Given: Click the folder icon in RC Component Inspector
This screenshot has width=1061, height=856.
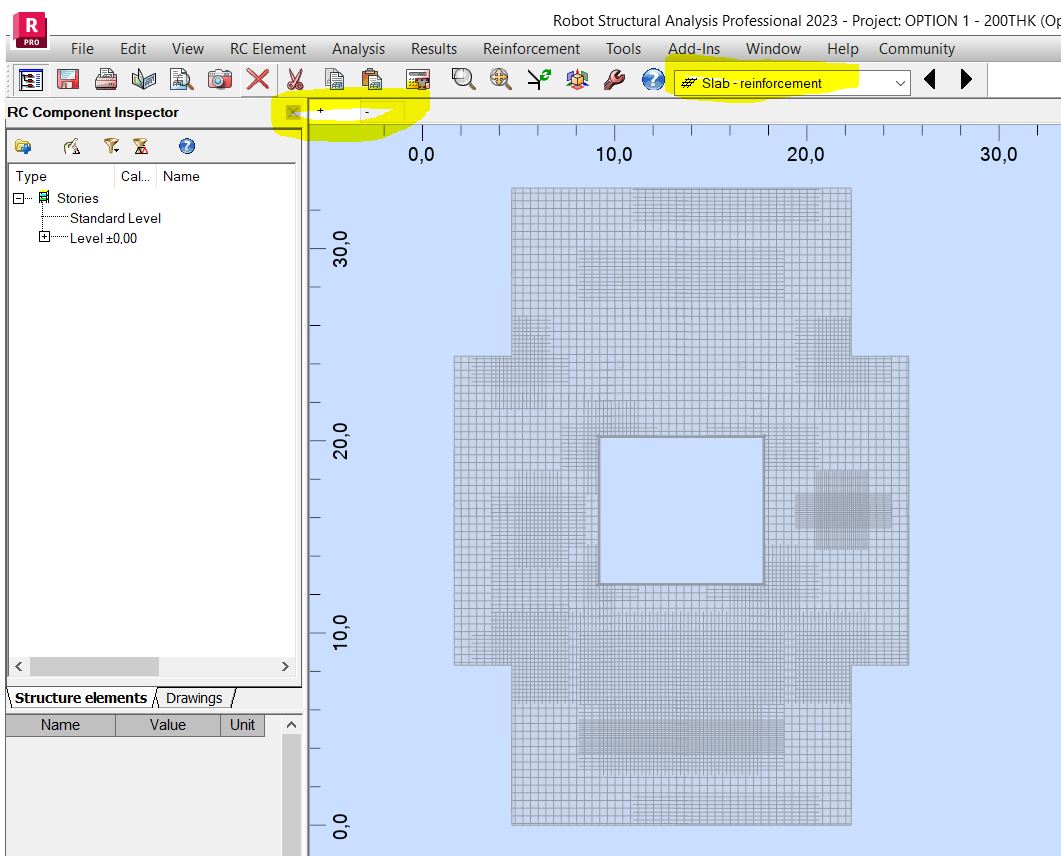Looking at the screenshot, I should coord(24,146).
